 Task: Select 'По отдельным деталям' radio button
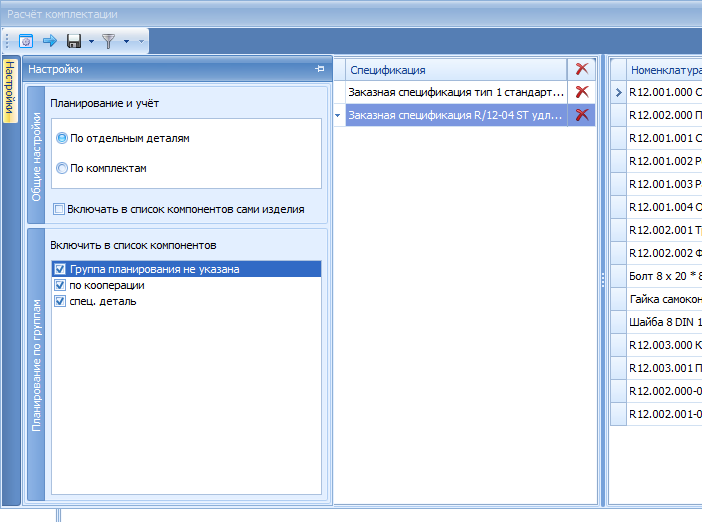[62, 138]
